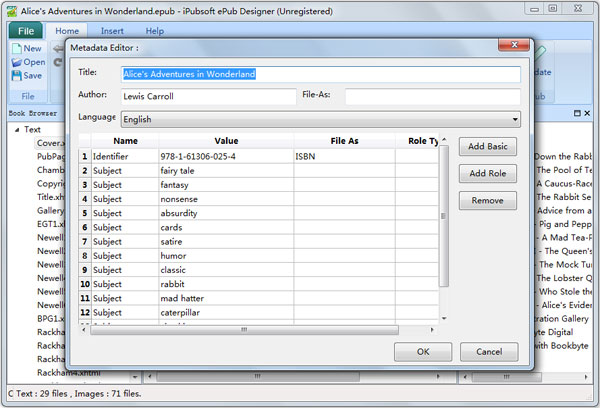
Task: Confirm with the OK button
Action: point(423,352)
